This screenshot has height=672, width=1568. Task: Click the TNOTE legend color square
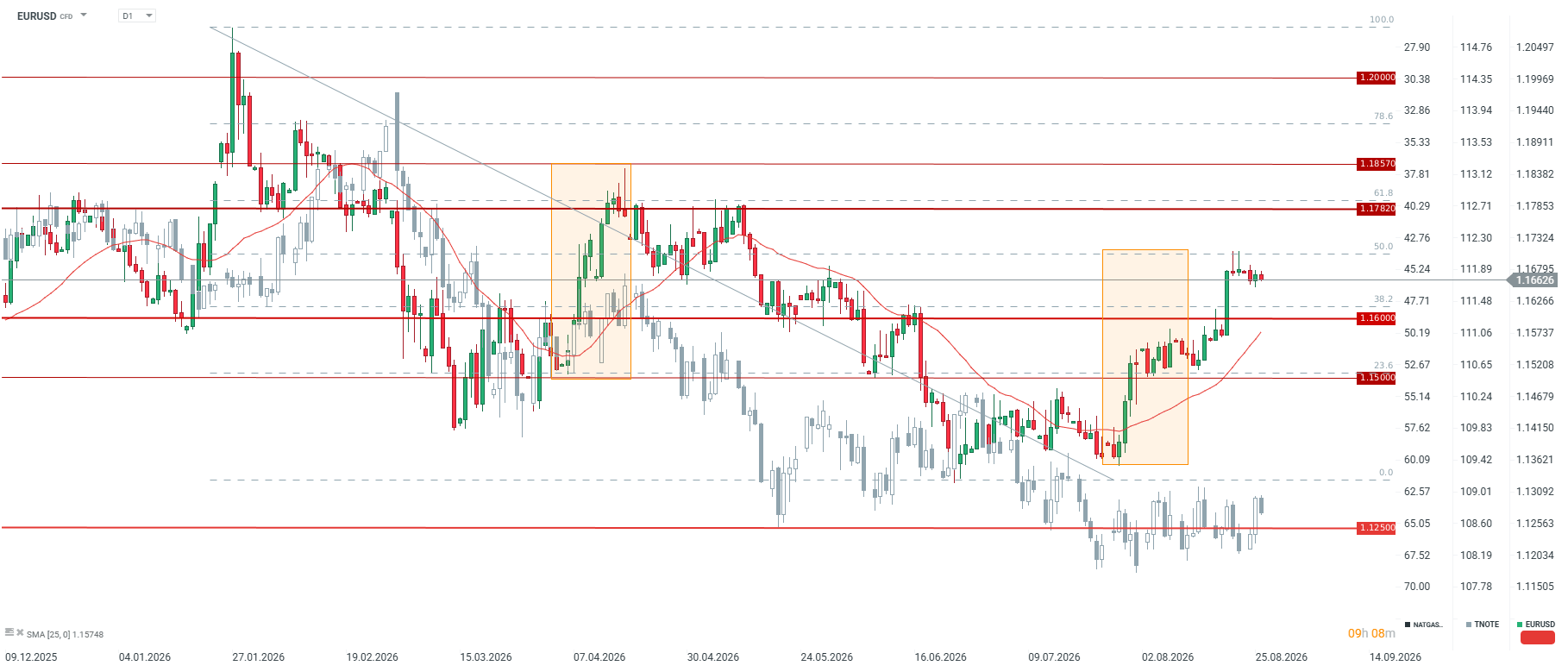[x=1469, y=625]
